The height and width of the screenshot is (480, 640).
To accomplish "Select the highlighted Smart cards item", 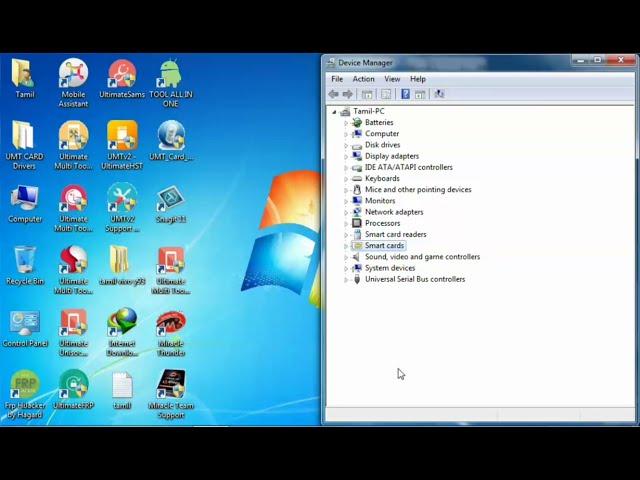I will (384, 246).
